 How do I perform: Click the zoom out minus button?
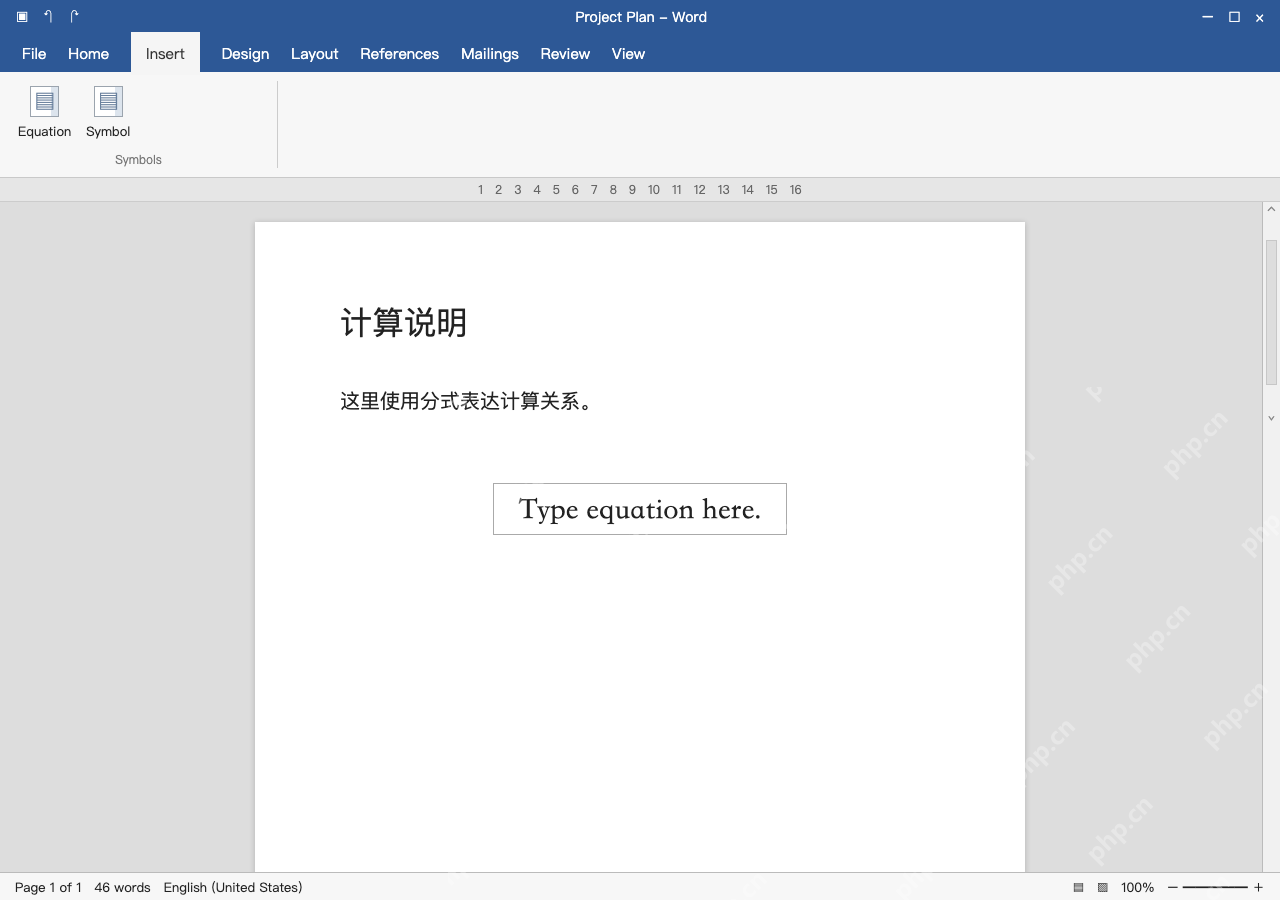1173,887
